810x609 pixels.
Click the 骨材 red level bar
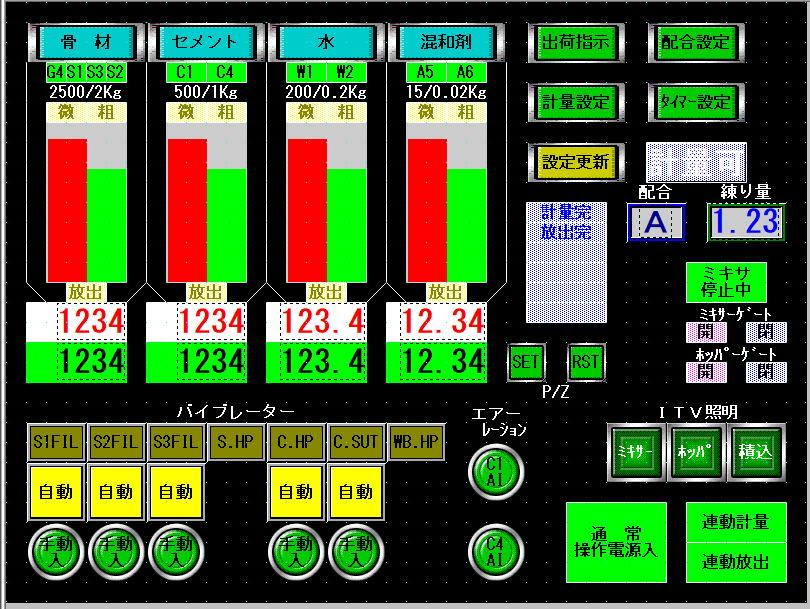tap(67, 210)
